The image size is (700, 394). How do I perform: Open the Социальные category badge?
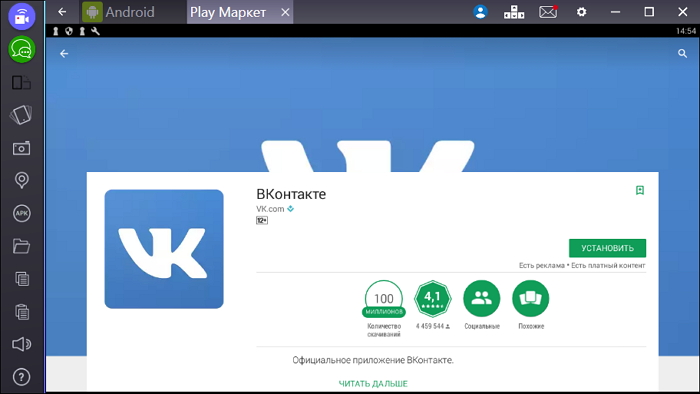point(482,299)
